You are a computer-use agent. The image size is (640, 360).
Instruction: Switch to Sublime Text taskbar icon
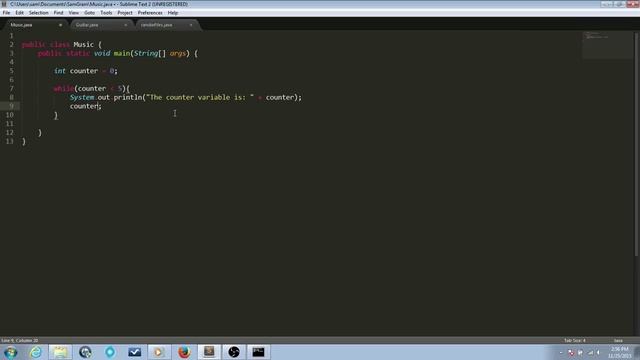tap(209, 352)
